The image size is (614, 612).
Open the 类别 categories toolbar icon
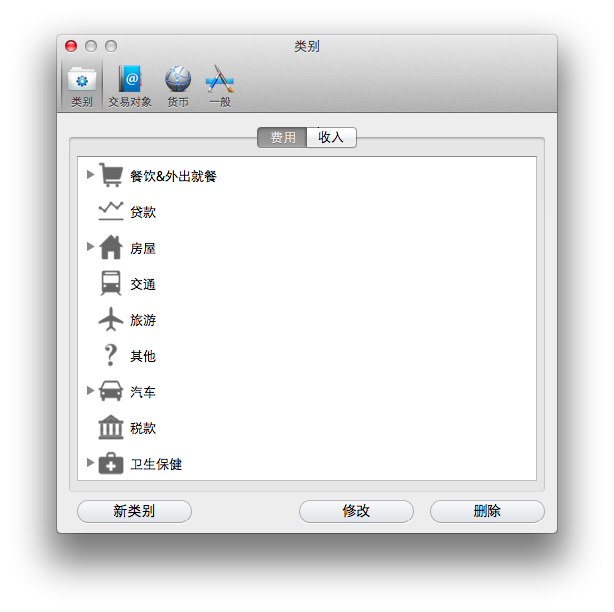(x=82, y=86)
